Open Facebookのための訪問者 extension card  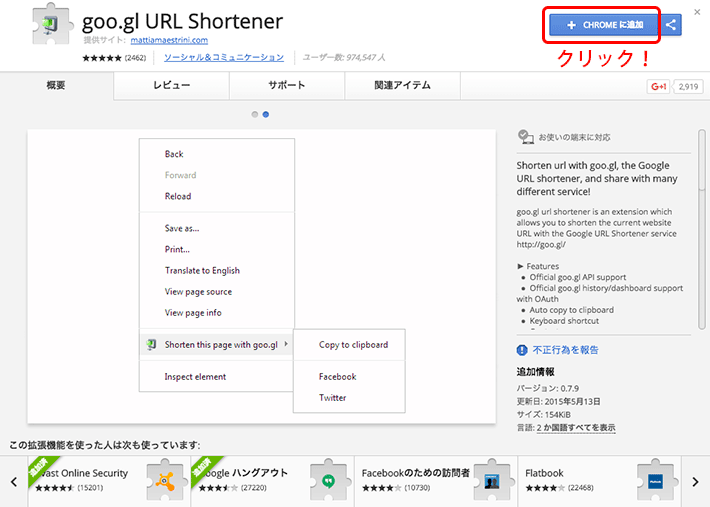(x=436, y=482)
